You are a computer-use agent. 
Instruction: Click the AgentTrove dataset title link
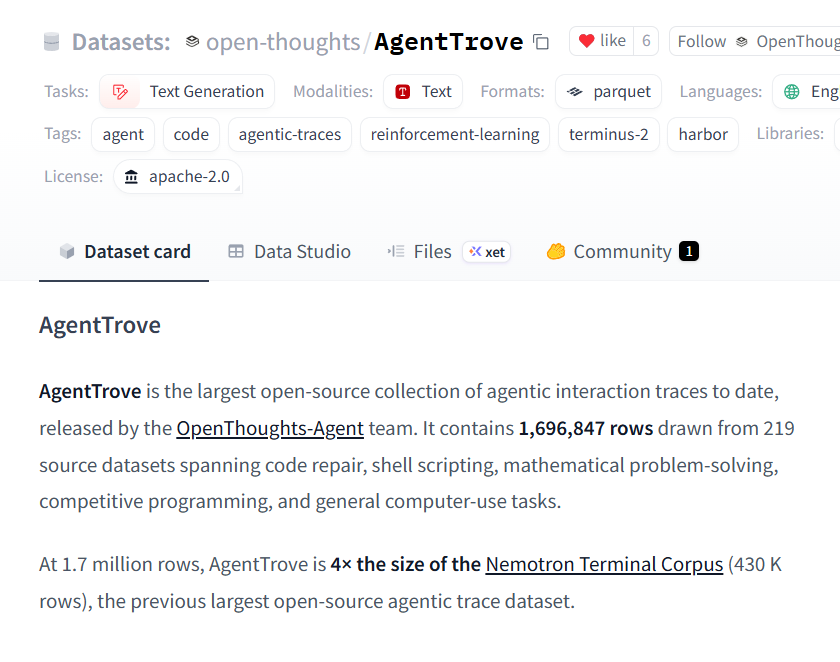click(x=448, y=42)
